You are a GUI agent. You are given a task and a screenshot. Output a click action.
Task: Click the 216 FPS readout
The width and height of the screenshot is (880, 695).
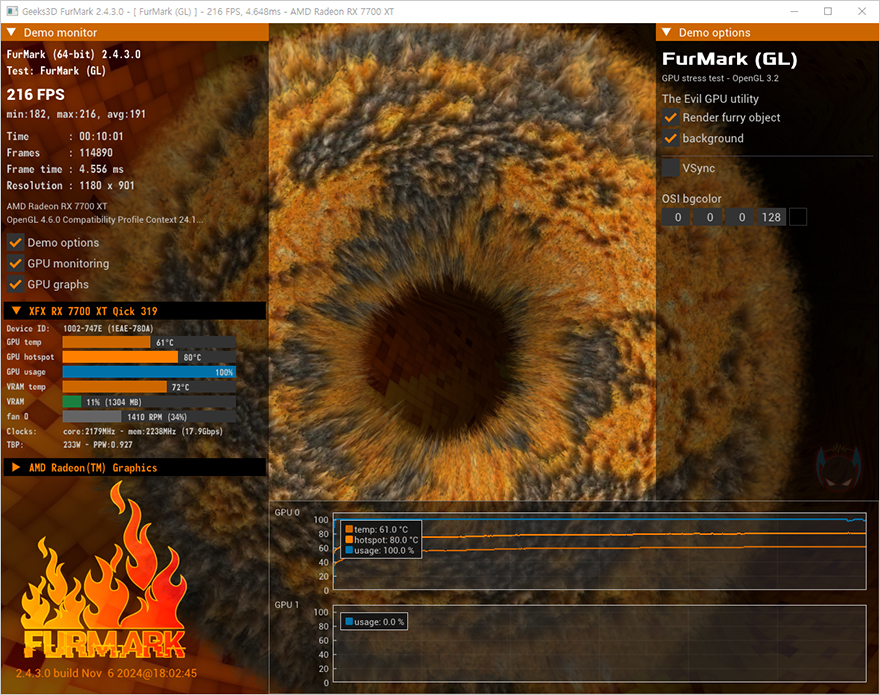click(x=35, y=94)
